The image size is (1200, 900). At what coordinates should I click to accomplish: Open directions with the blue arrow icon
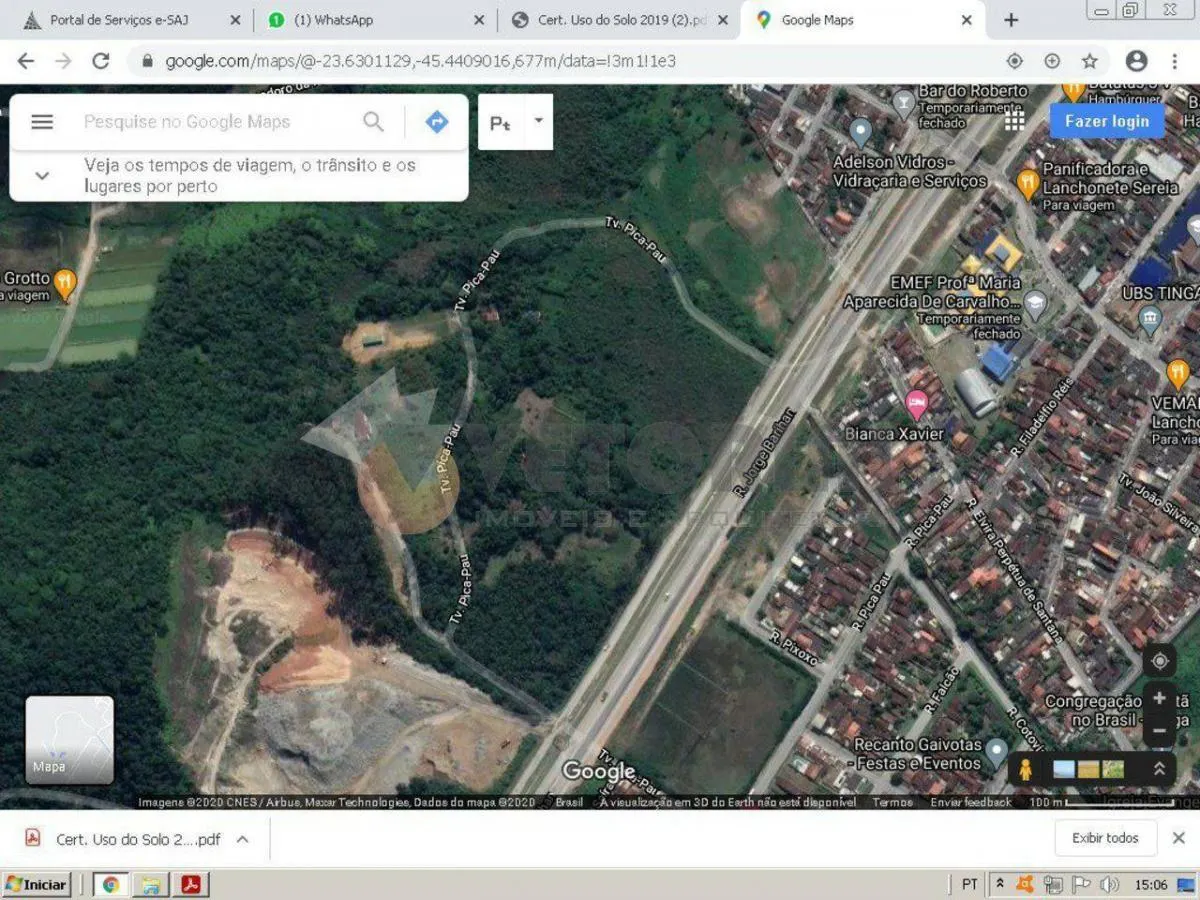[437, 122]
